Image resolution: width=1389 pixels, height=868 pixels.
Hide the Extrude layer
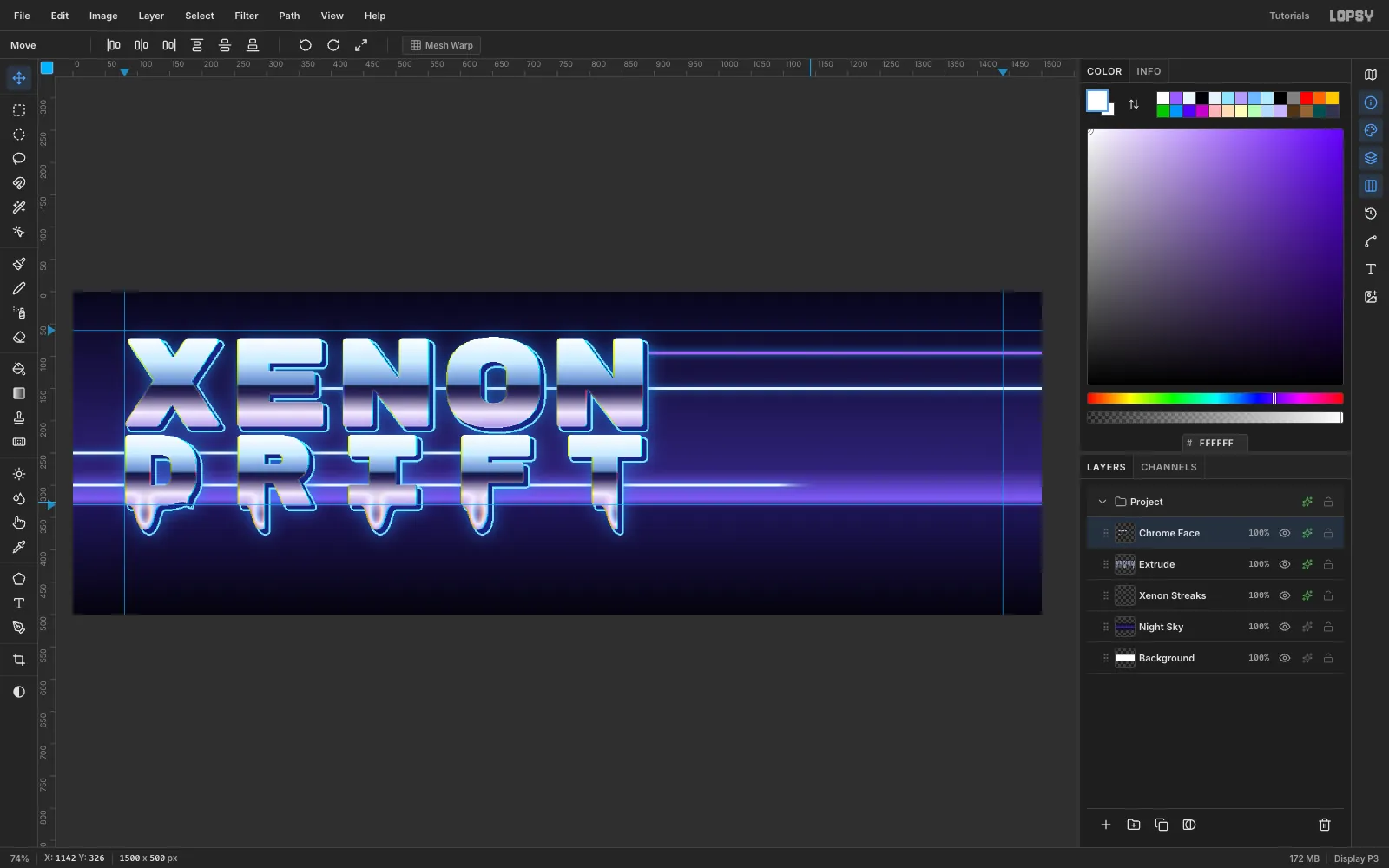tap(1285, 564)
